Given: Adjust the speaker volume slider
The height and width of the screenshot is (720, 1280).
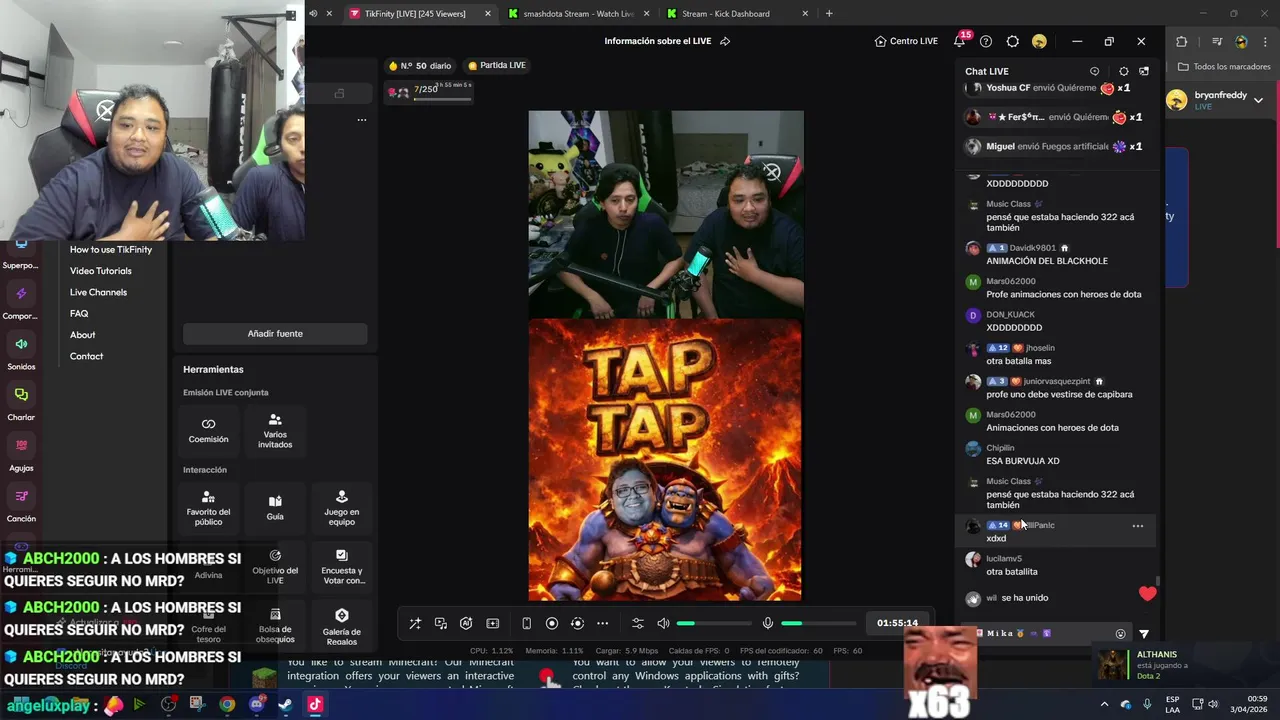Looking at the screenshot, I should [713, 623].
